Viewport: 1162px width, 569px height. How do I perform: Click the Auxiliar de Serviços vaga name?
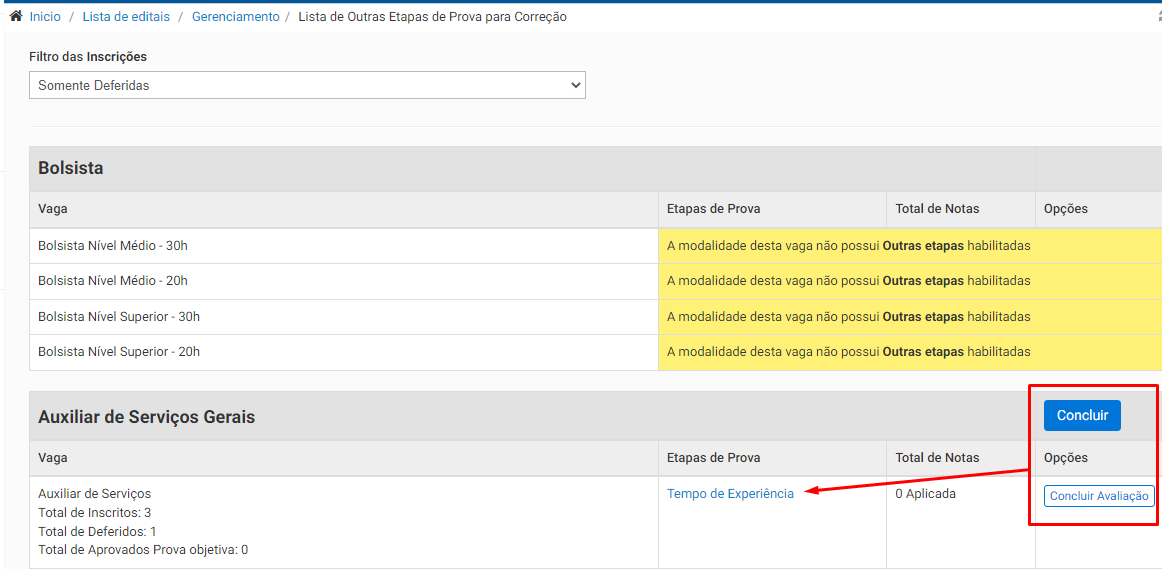click(x=94, y=494)
